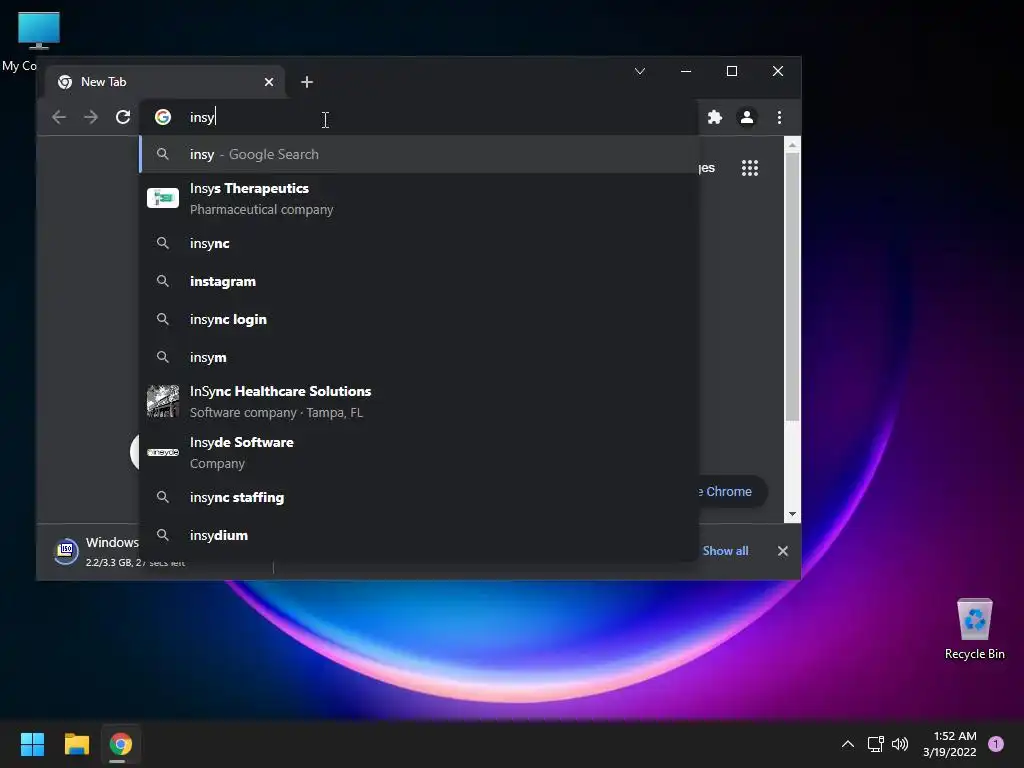Open File Explorer from taskbar

[x=76, y=744]
